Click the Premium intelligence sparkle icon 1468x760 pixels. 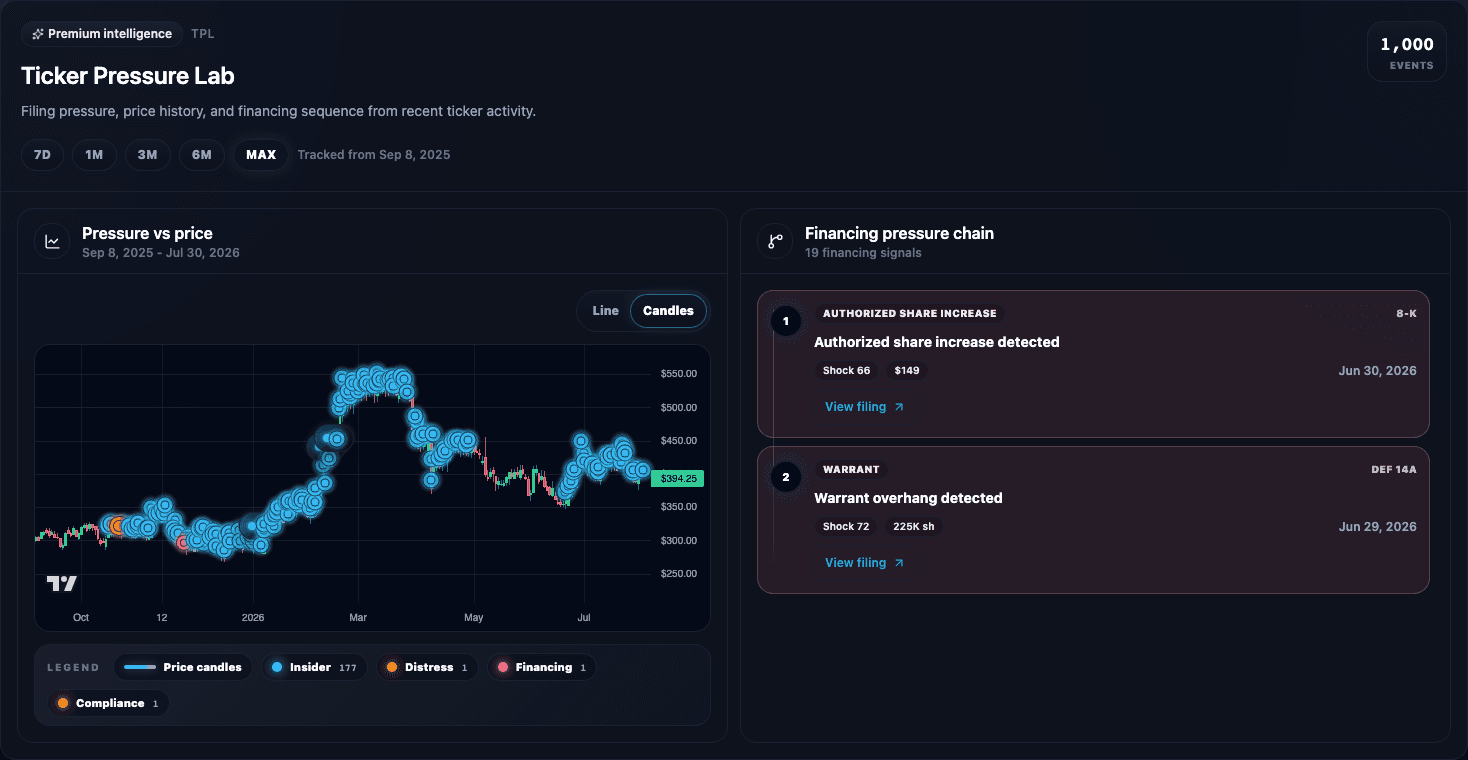[x=38, y=34]
